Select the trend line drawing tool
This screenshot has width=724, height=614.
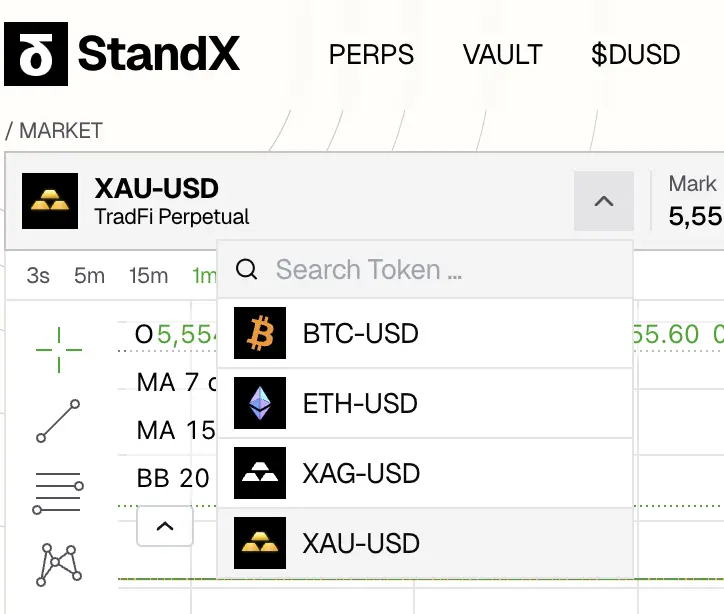point(58,421)
